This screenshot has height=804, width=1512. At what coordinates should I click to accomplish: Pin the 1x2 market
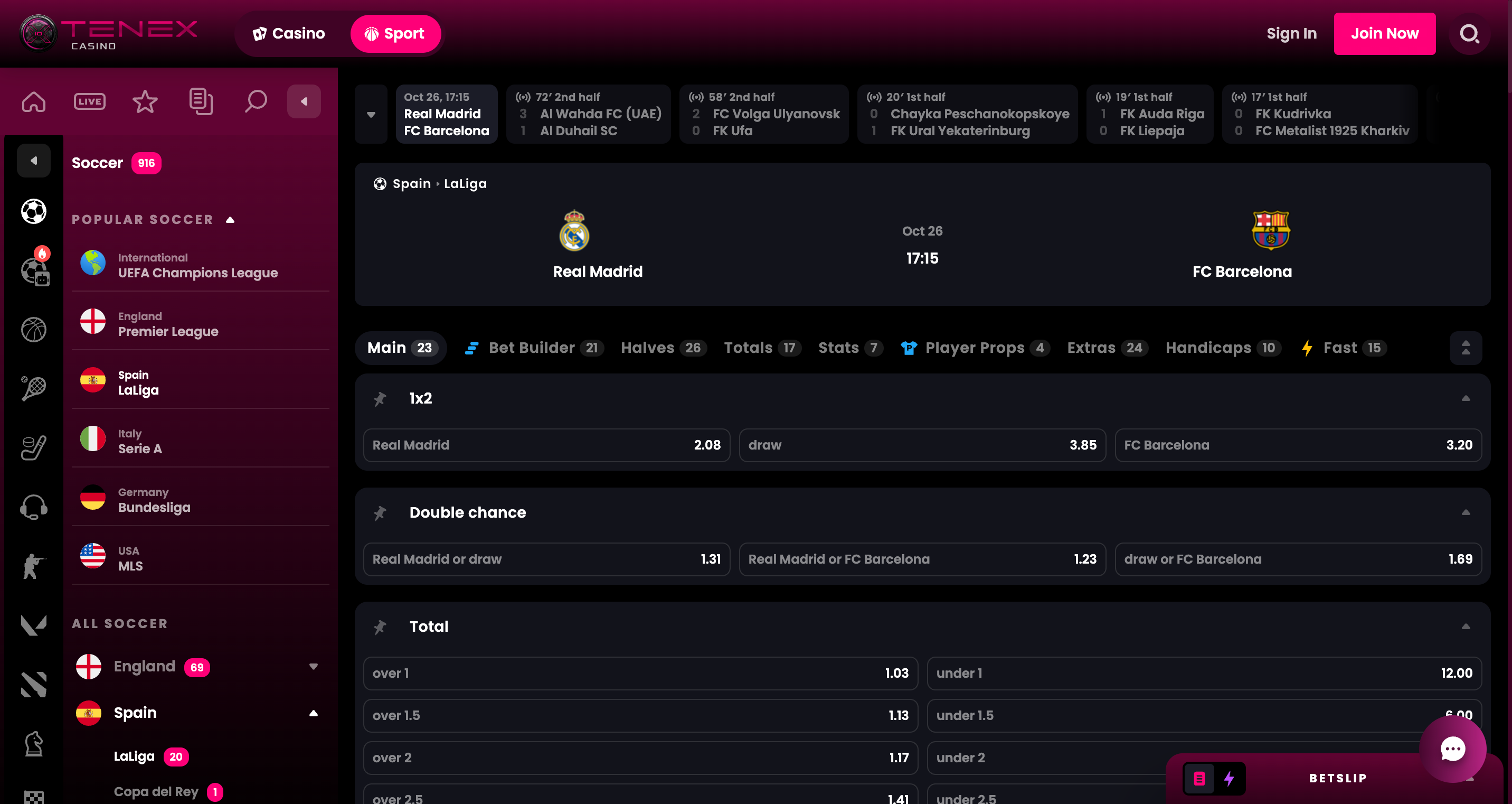[x=380, y=399]
